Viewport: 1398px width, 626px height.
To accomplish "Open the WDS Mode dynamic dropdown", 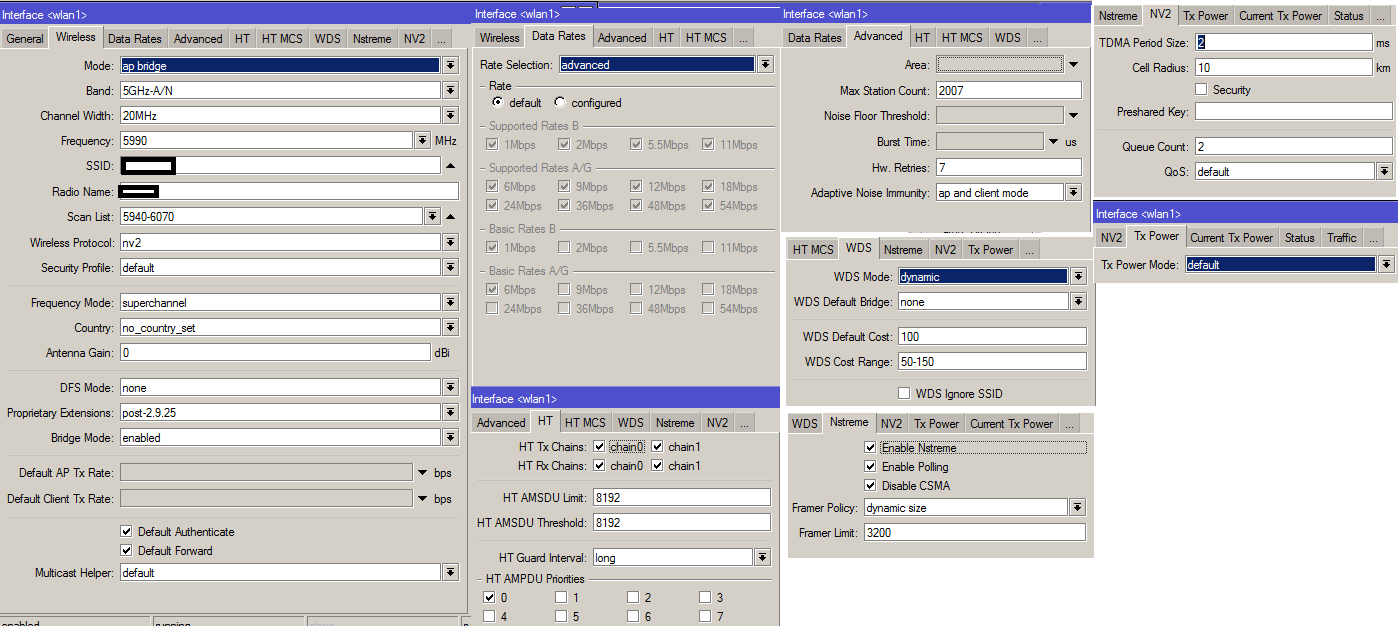I will tap(1078, 277).
